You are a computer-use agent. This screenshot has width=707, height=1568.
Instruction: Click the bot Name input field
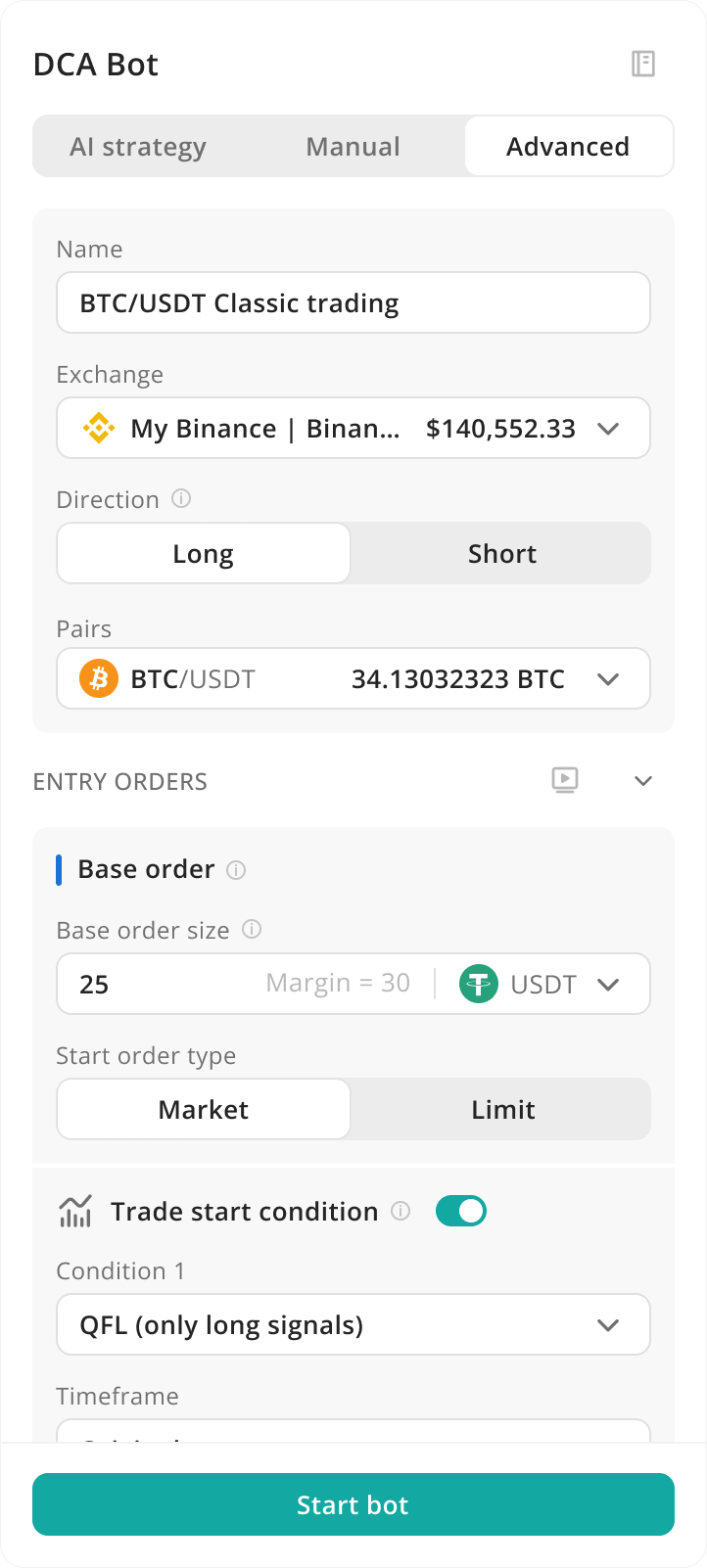click(x=353, y=302)
